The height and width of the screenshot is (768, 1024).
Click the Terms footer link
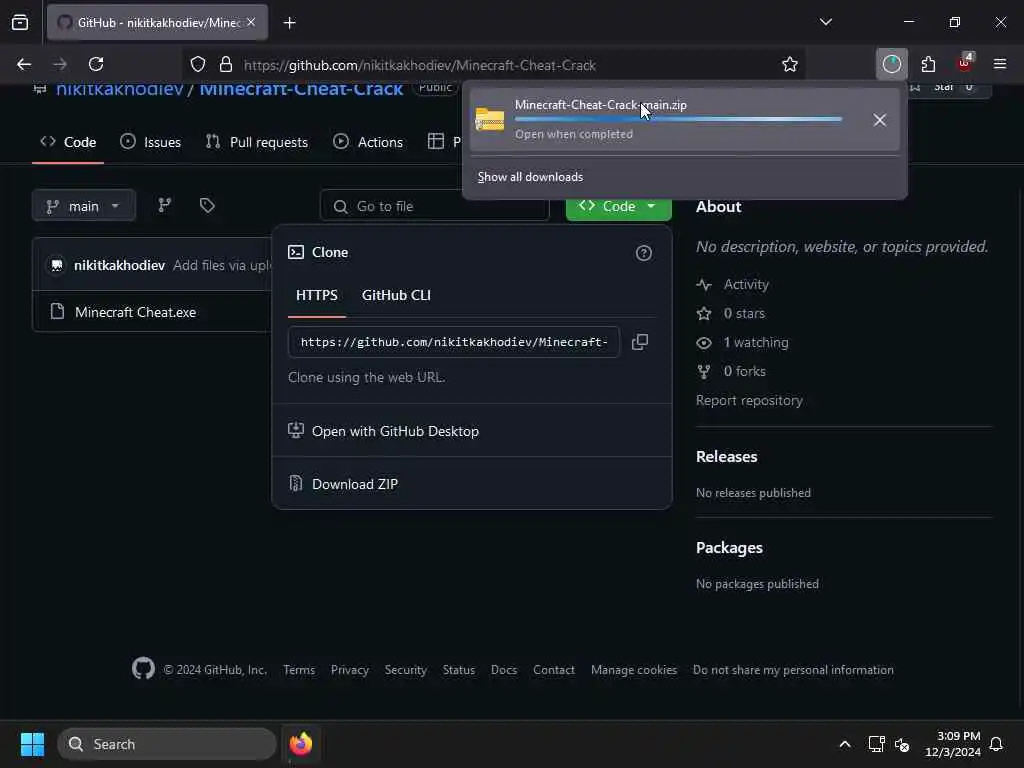coord(299,669)
